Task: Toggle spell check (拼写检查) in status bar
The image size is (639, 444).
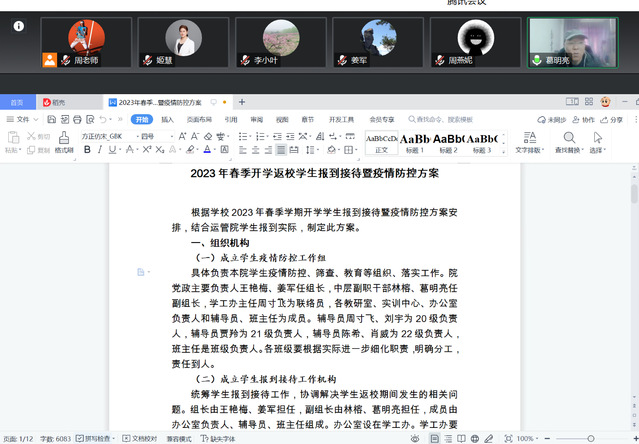Action: click(97, 438)
